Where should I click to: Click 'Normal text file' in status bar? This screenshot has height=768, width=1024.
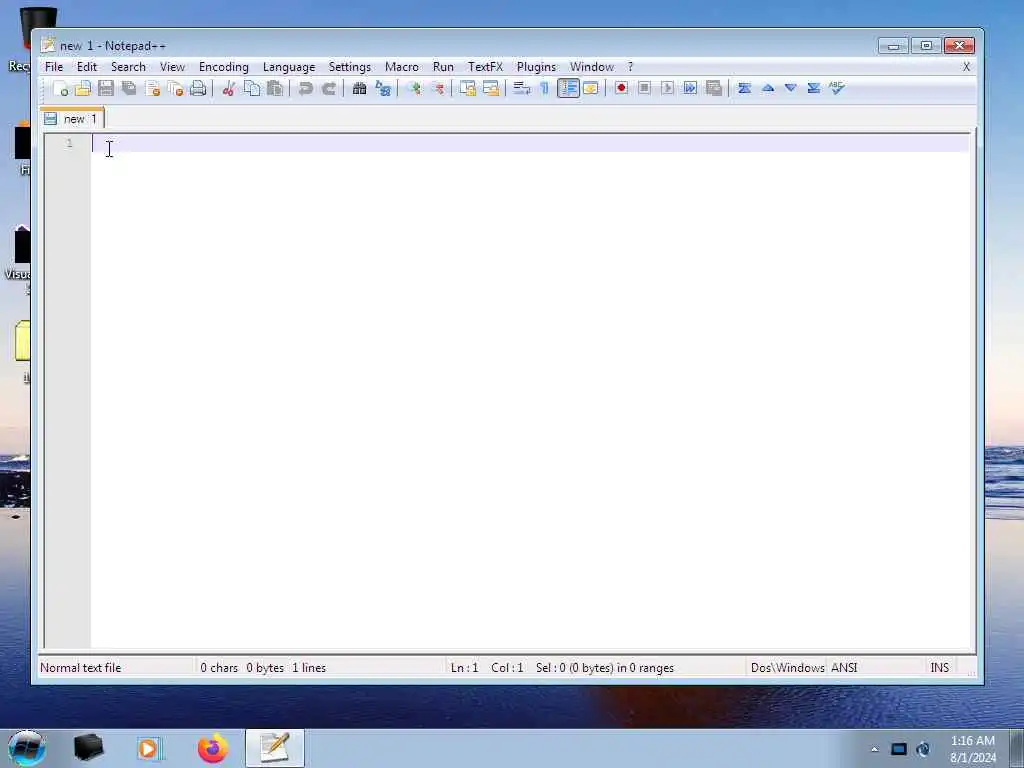coord(80,667)
